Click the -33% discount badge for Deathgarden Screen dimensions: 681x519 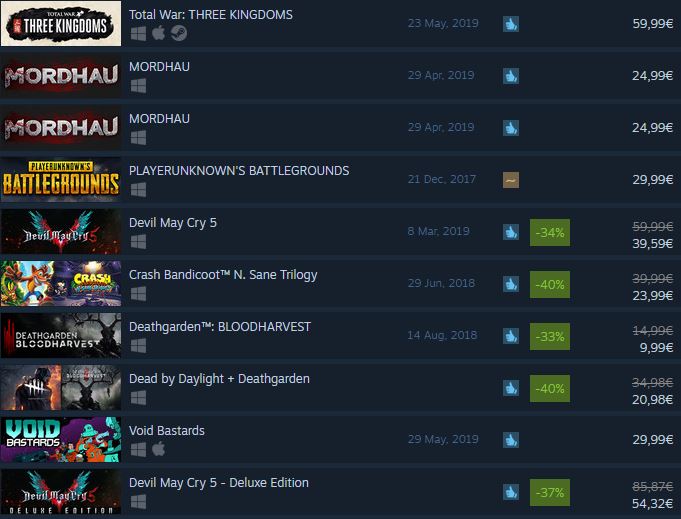pos(550,337)
